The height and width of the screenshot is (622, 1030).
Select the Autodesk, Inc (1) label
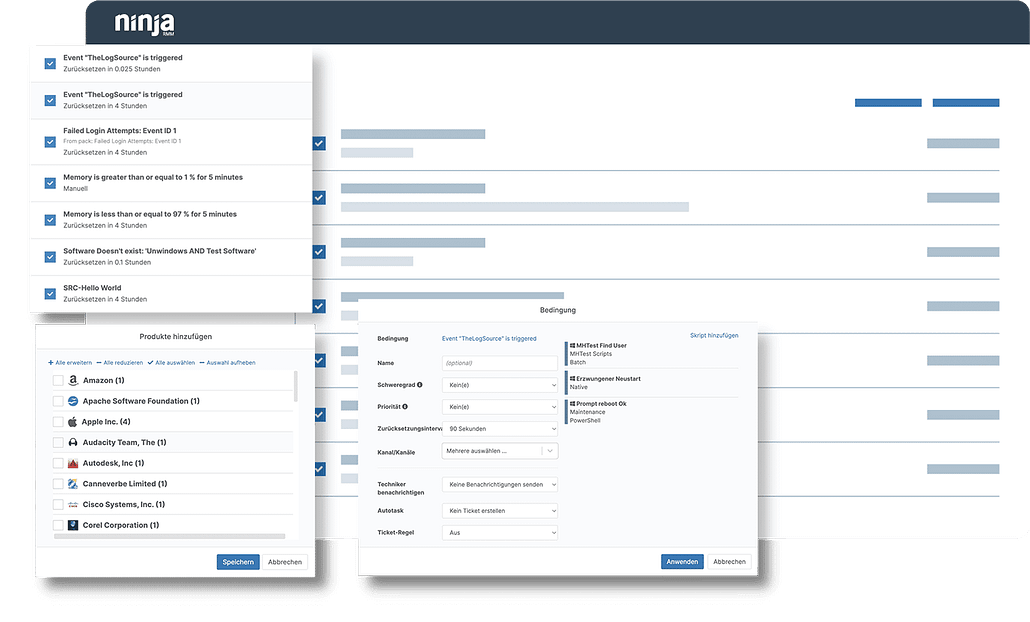(114, 463)
